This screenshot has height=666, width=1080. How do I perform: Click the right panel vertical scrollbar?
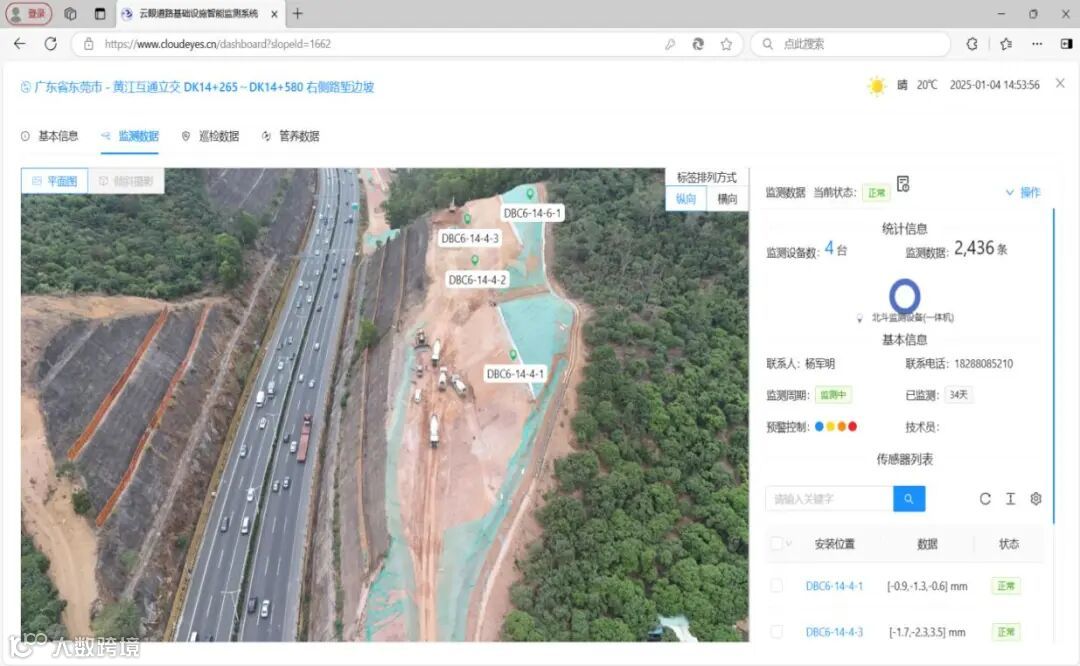(1054, 365)
